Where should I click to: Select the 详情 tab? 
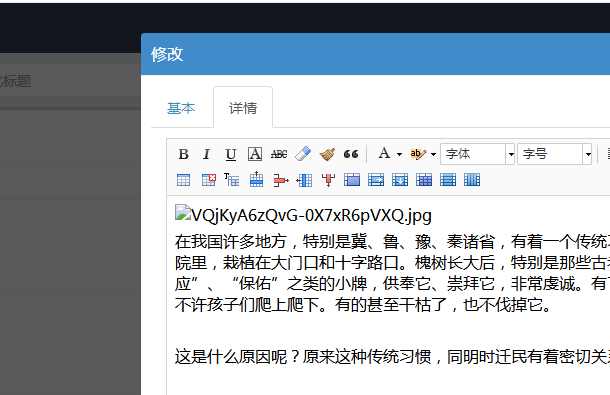pos(243,108)
